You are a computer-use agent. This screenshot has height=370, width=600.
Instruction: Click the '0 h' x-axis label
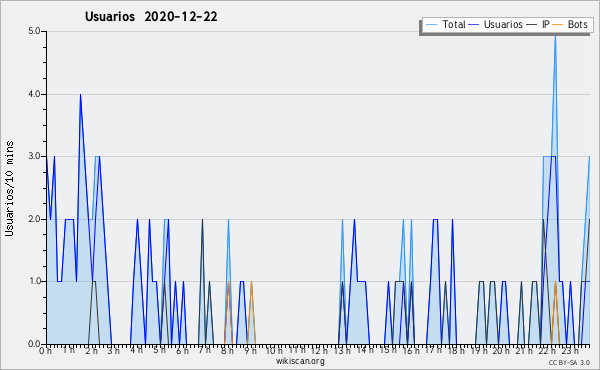(x=45, y=351)
